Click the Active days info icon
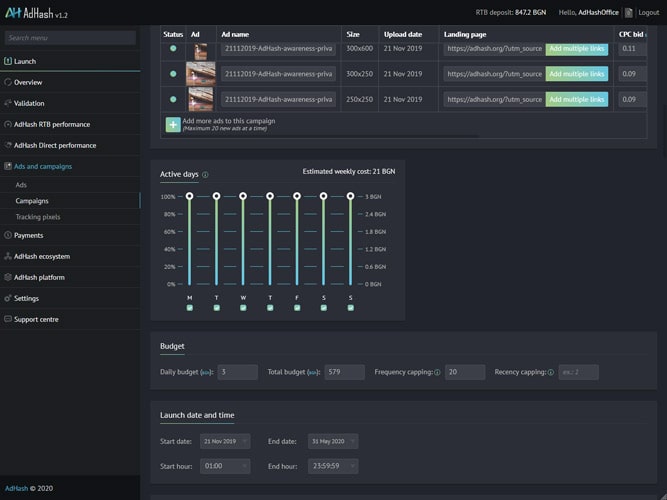 tap(205, 175)
